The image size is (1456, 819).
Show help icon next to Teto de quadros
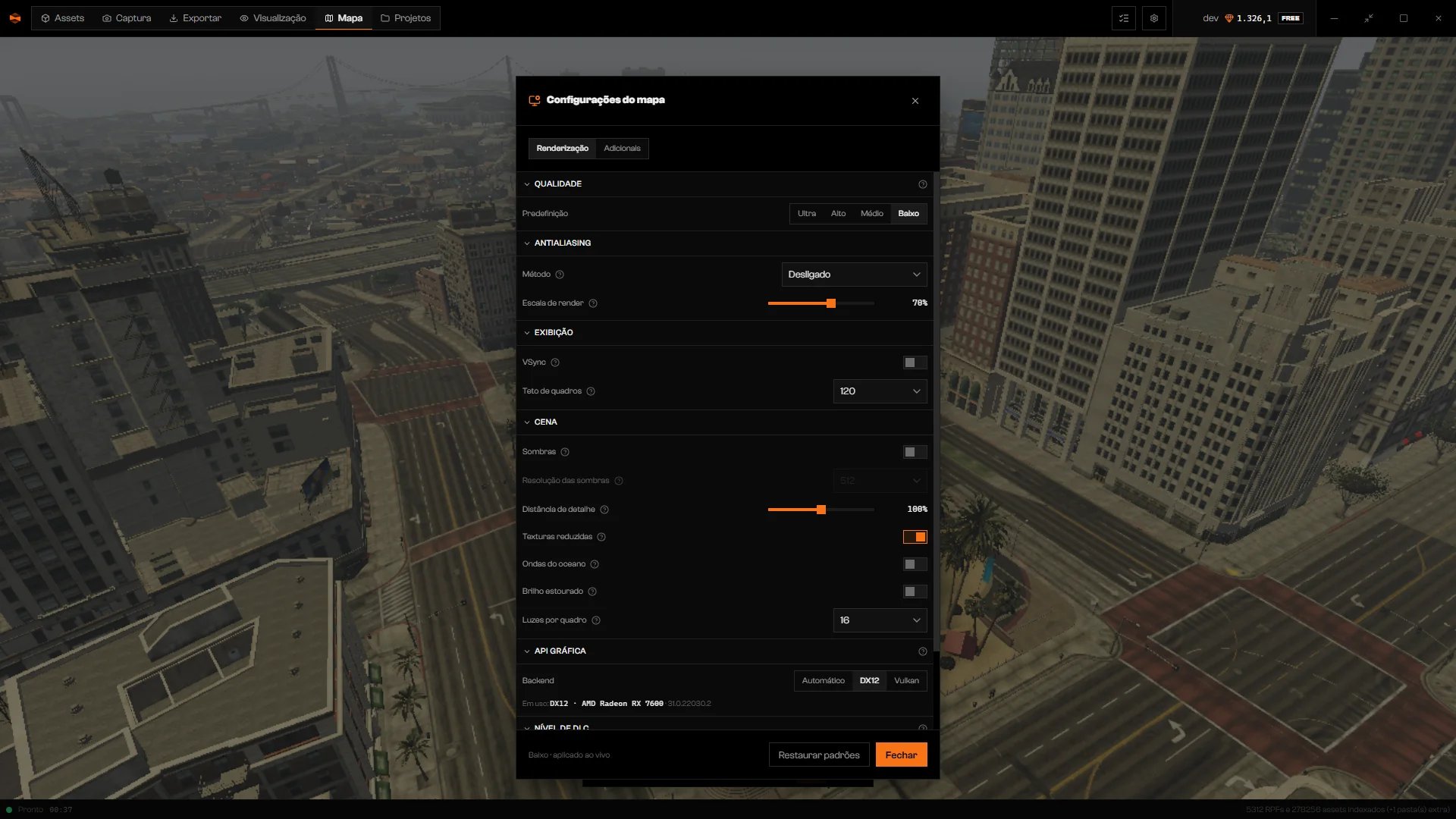point(591,391)
